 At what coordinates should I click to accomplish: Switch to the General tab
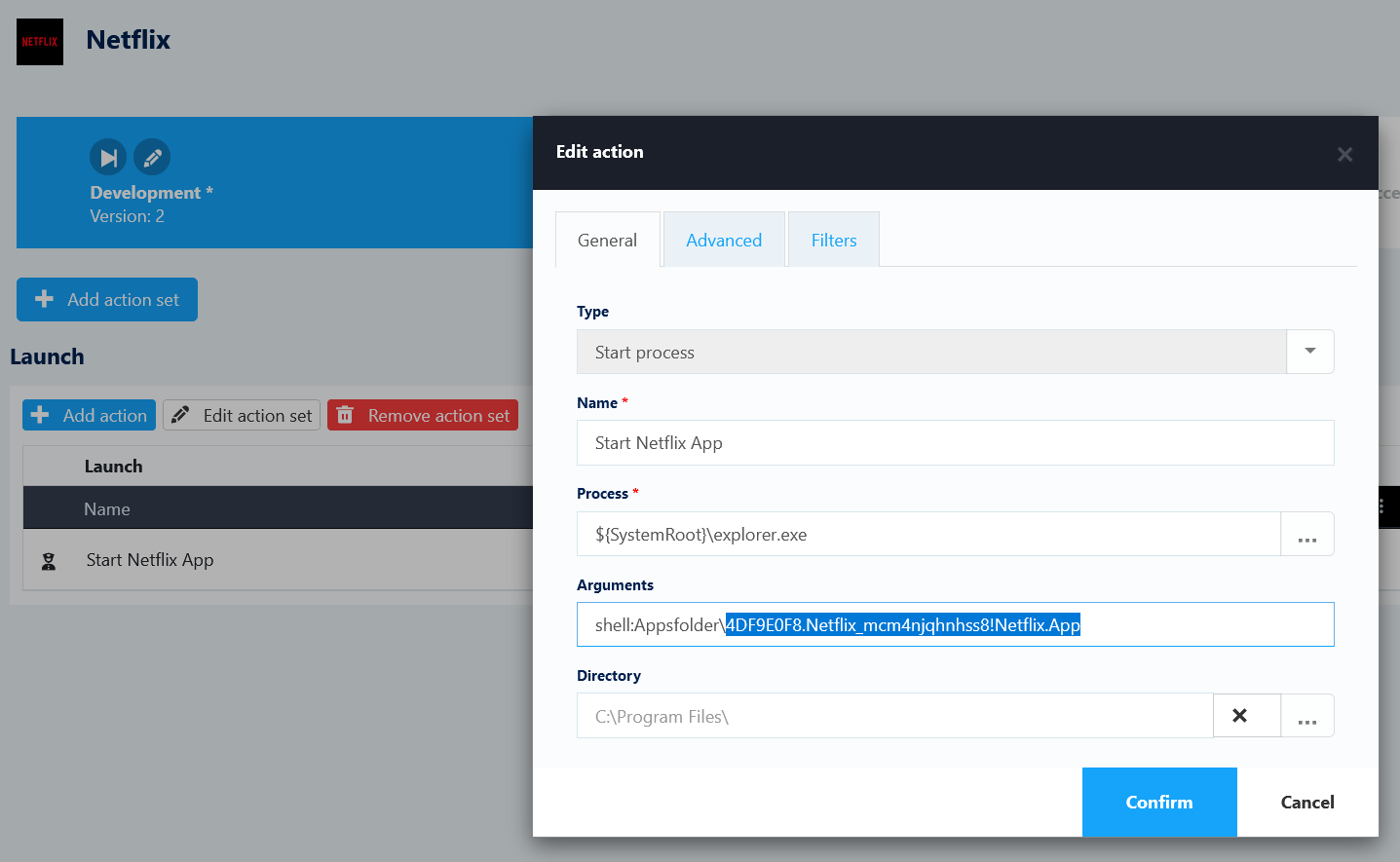(x=607, y=240)
